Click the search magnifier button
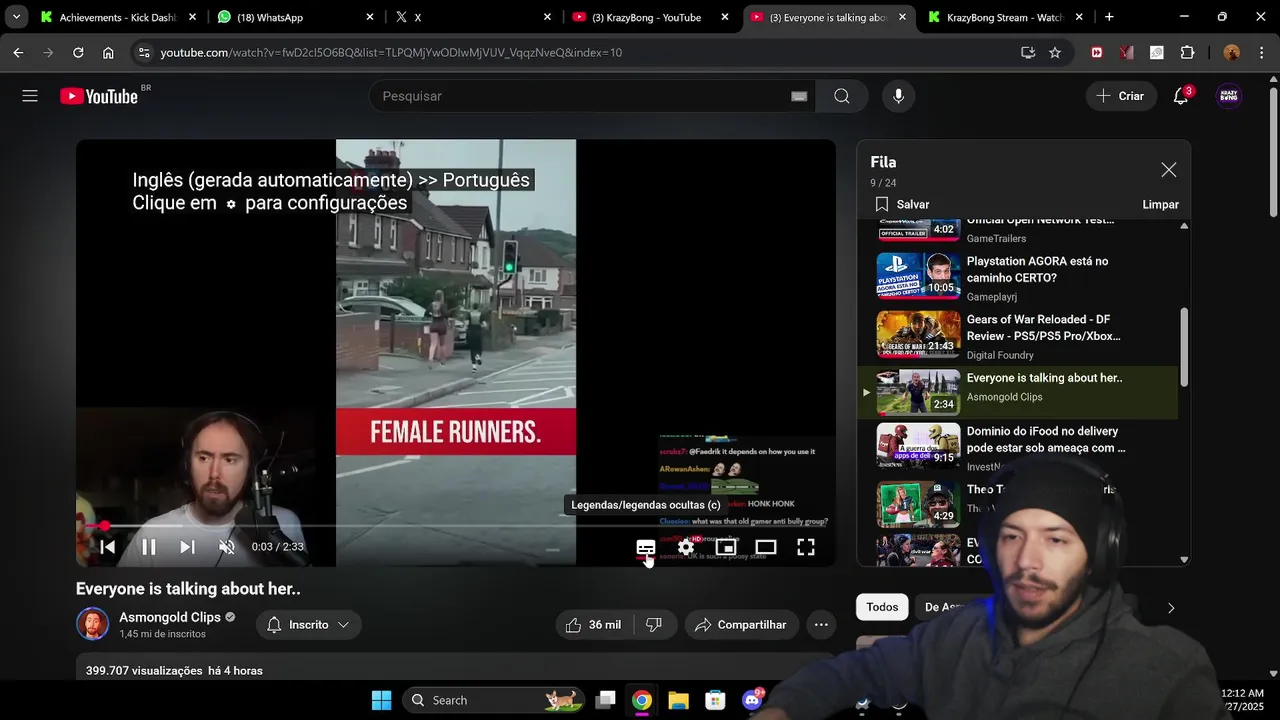 (842, 96)
